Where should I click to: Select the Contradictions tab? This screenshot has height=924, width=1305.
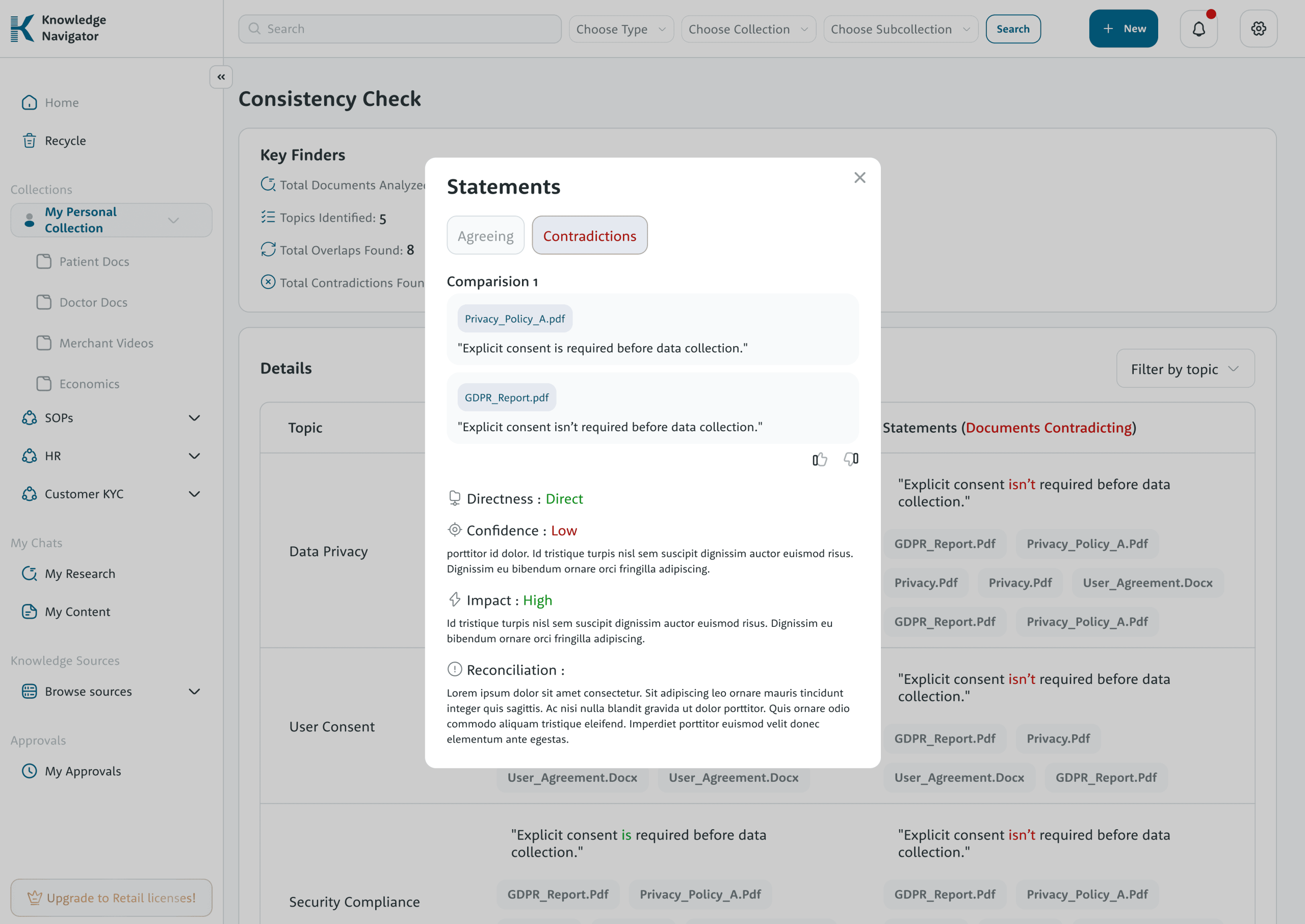[589, 235]
